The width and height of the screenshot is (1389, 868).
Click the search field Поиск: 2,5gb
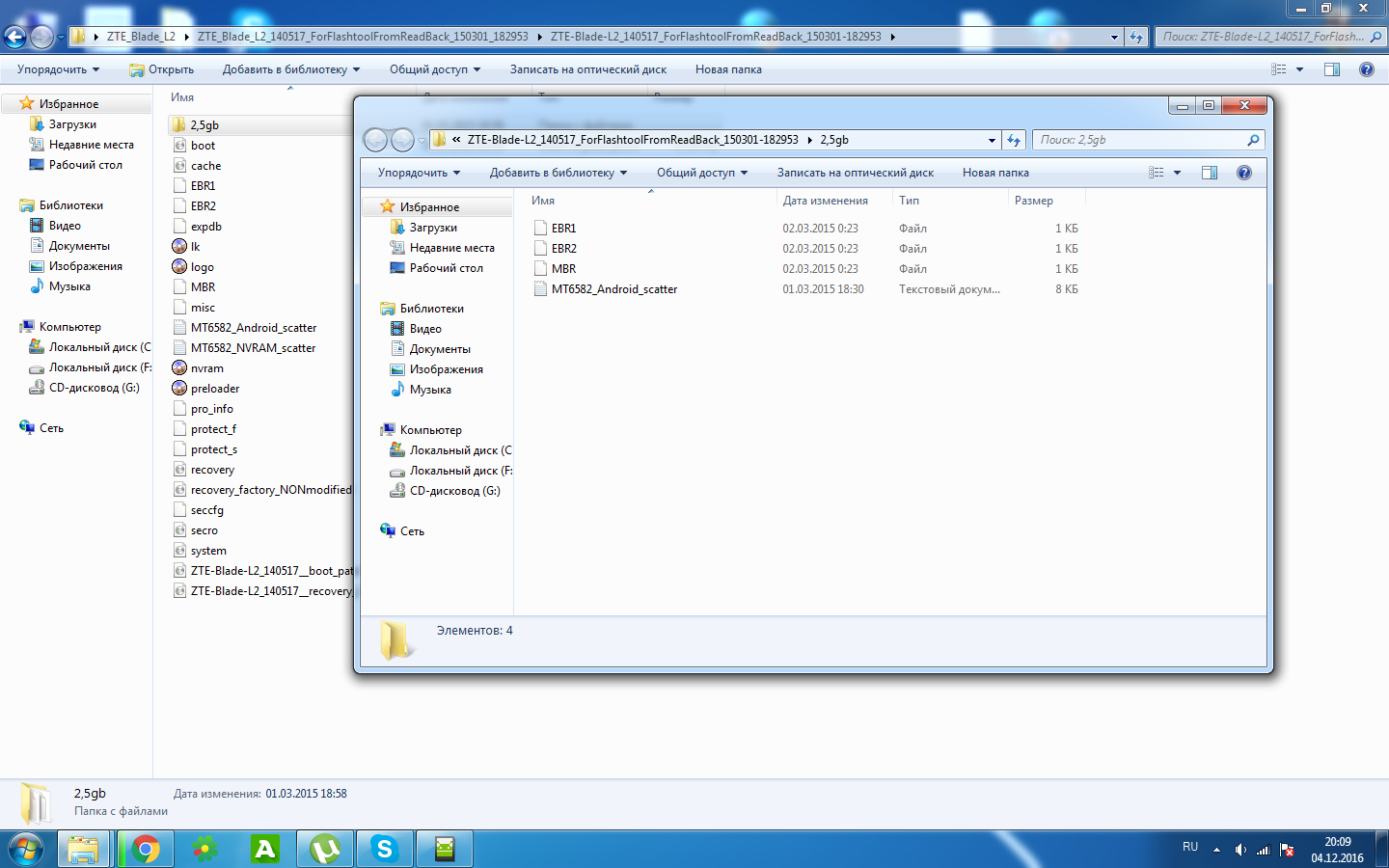1141,140
